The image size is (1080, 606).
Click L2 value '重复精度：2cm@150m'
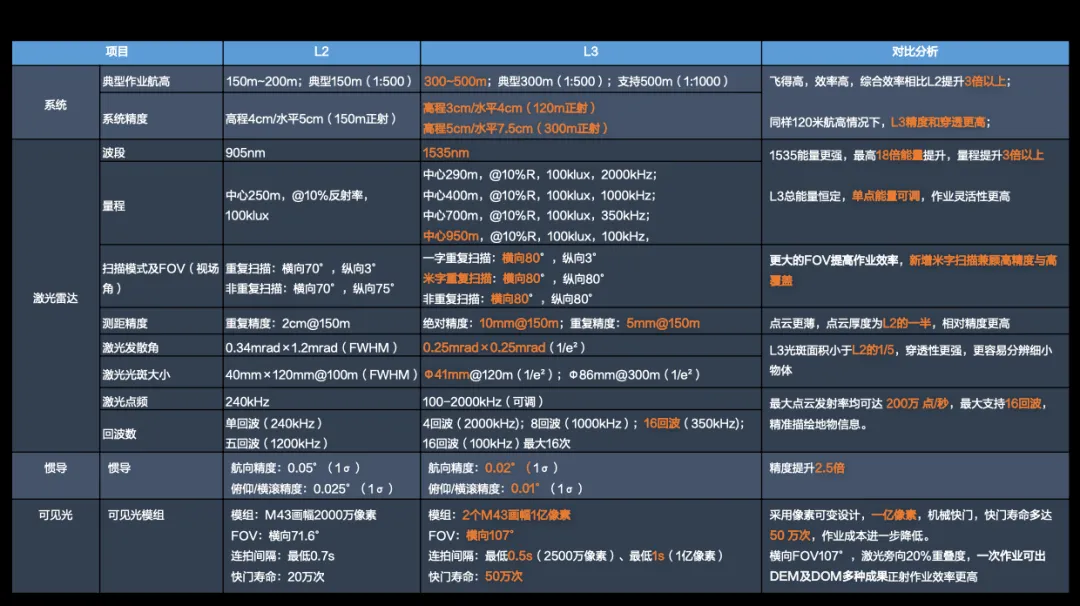coord(287,323)
